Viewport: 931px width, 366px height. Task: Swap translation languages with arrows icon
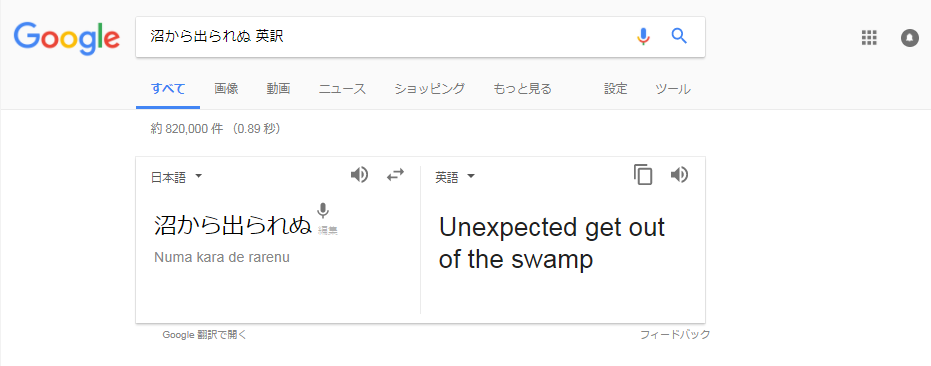(x=395, y=175)
